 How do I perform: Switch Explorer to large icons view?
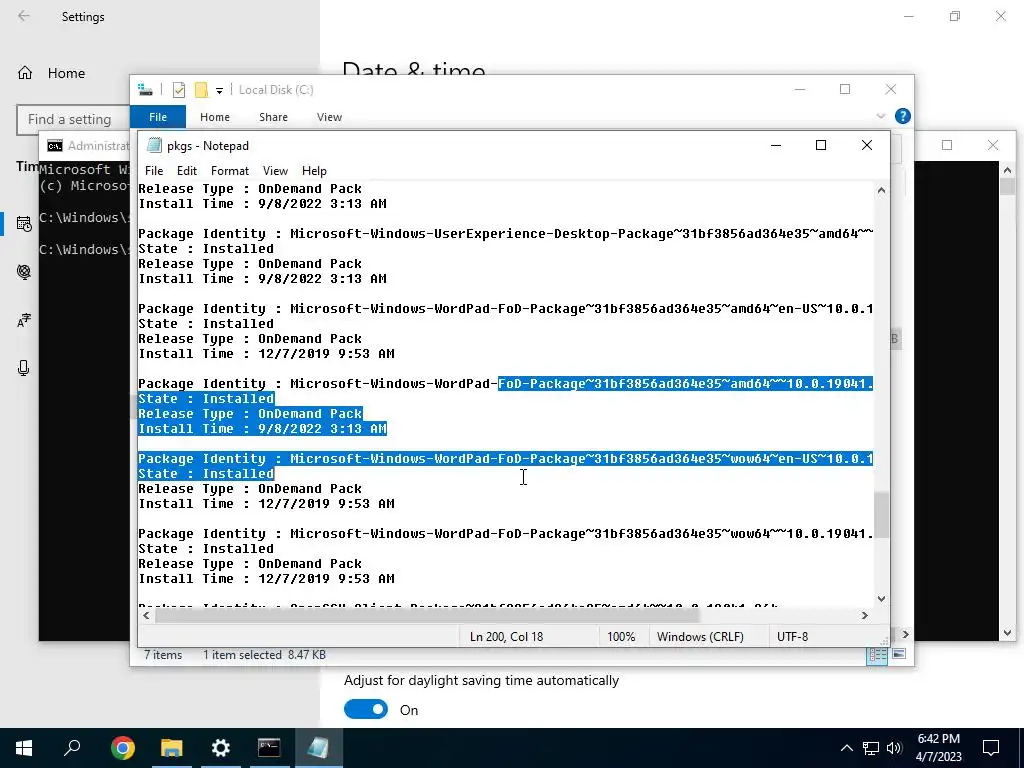click(x=900, y=654)
